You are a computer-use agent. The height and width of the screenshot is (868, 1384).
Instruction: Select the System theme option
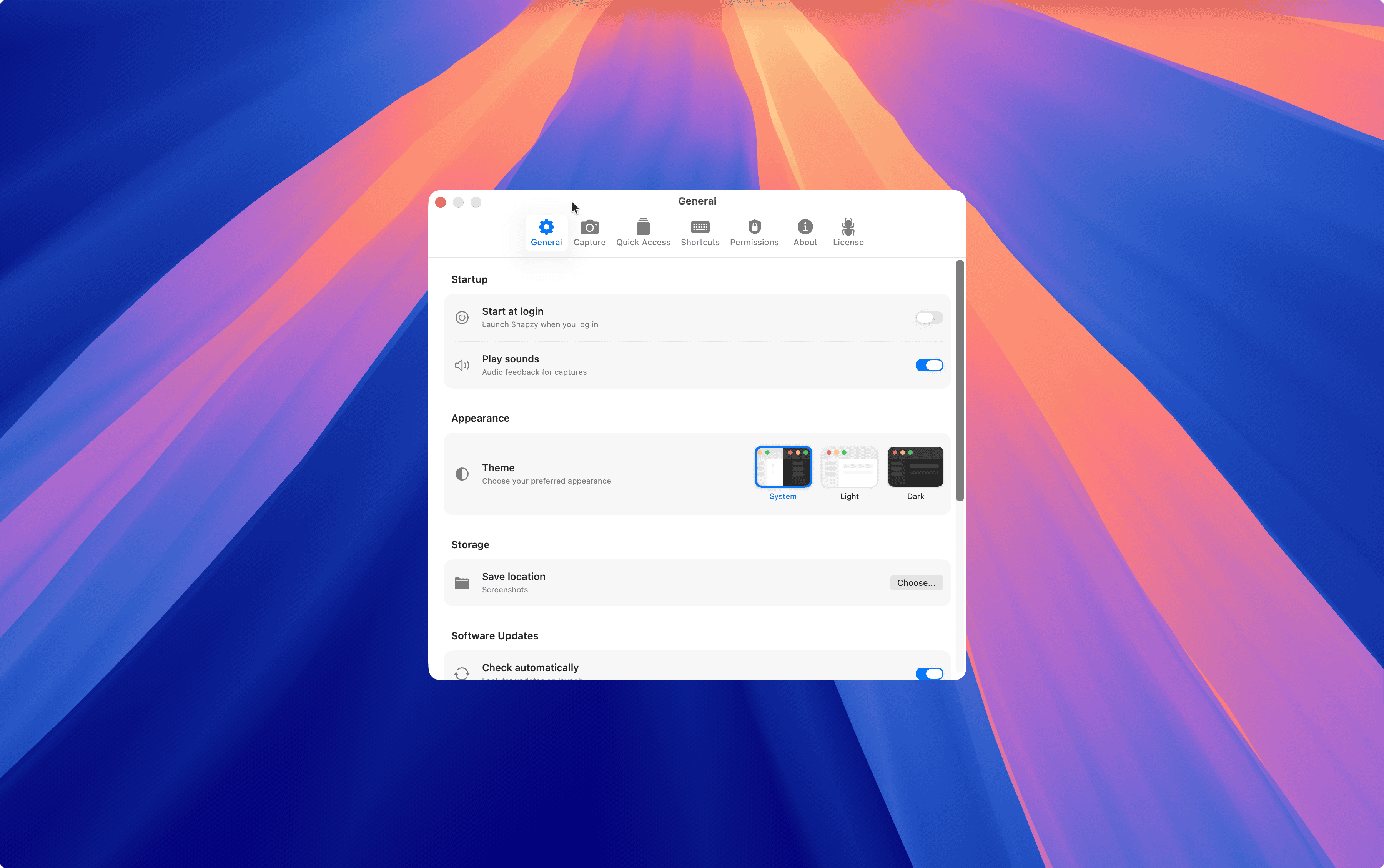[783, 467]
